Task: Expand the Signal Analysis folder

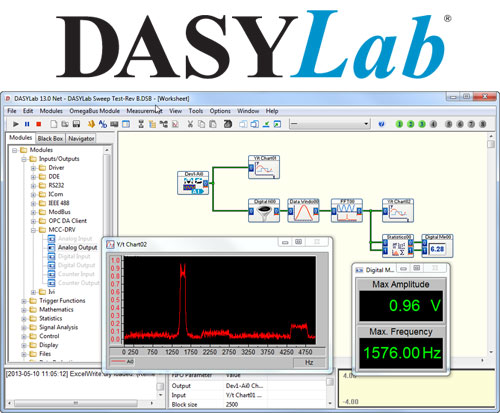Action: click(24, 328)
